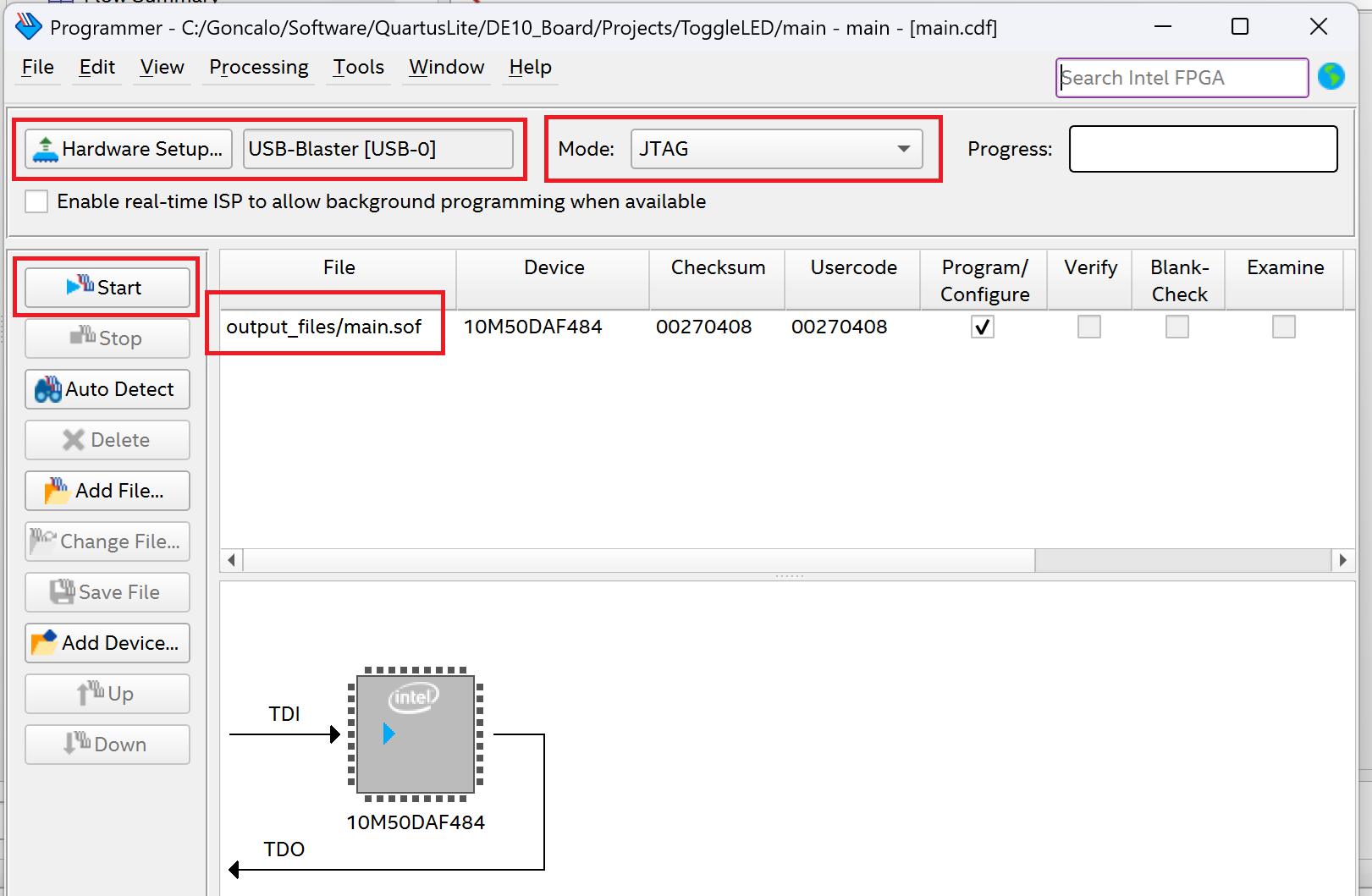The image size is (1372, 896).
Task: Open the Window menu
Action: click(x=447, y=67)
